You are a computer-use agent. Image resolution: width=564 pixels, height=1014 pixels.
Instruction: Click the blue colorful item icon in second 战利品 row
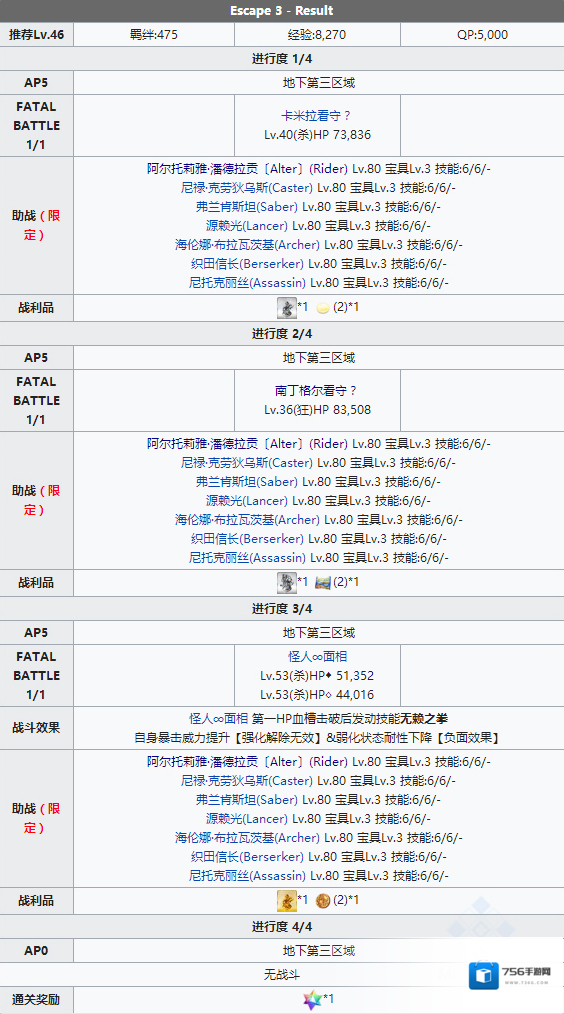323,583
